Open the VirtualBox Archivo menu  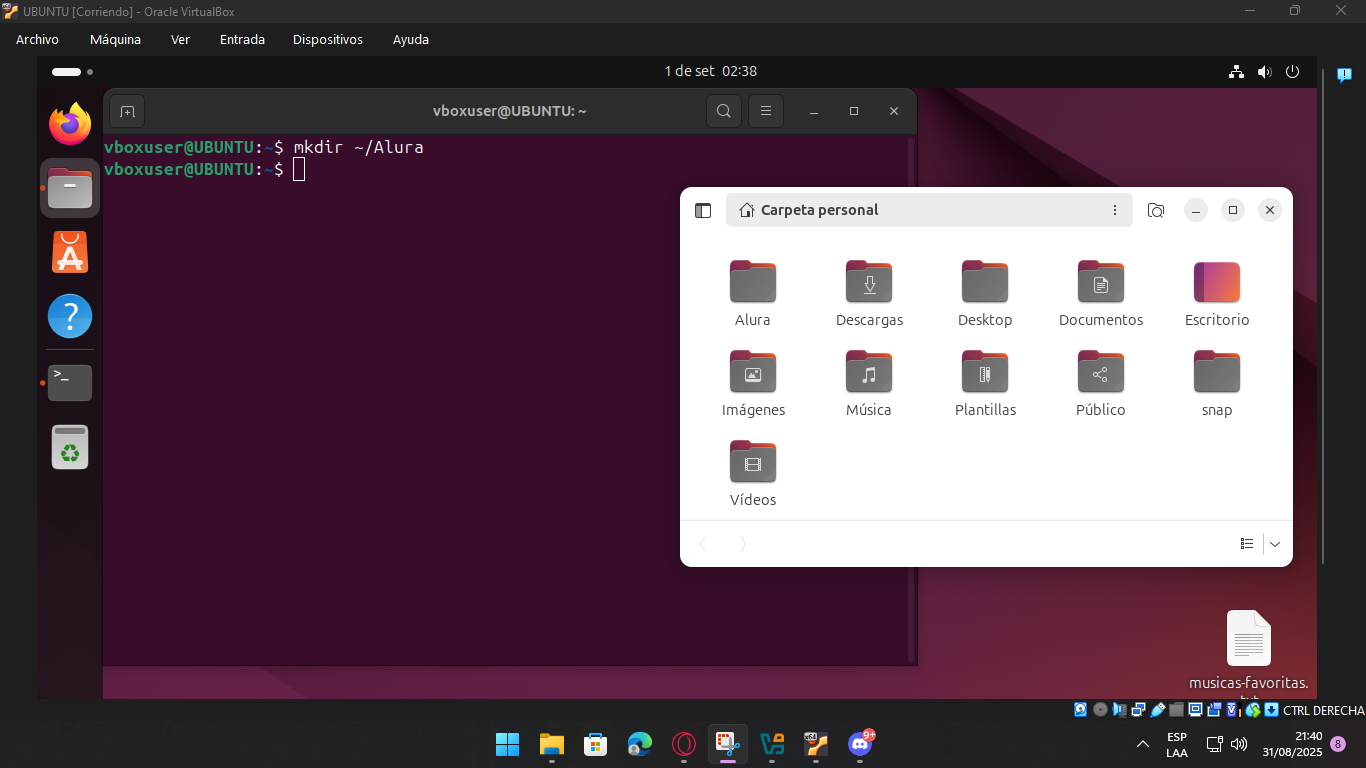point(37,40)
